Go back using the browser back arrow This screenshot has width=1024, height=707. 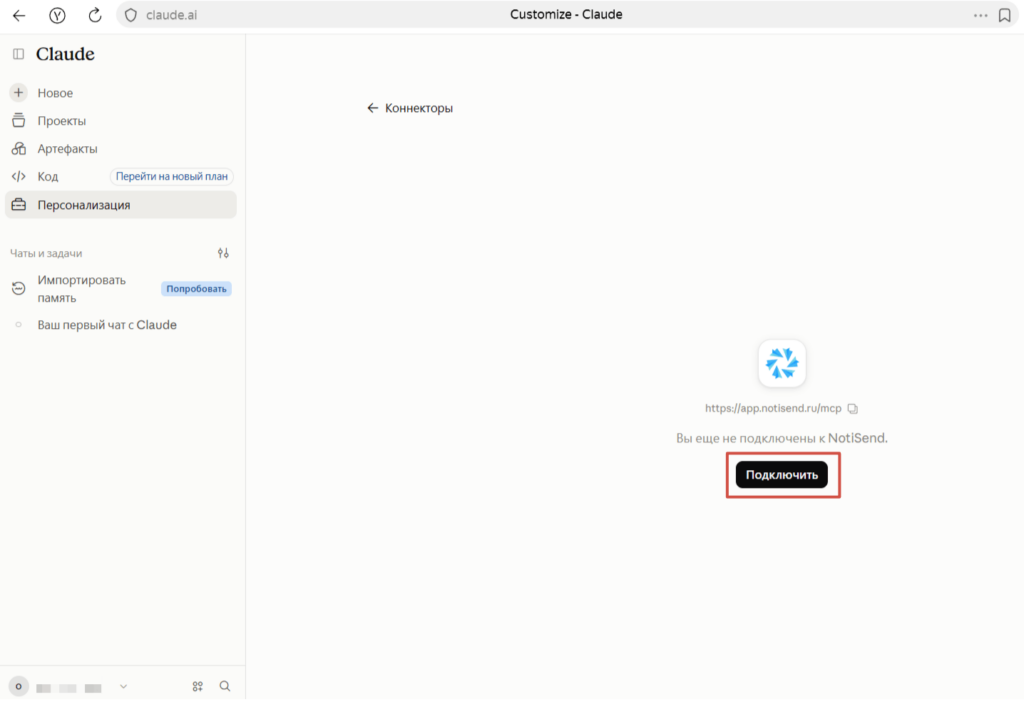[19, 15]
